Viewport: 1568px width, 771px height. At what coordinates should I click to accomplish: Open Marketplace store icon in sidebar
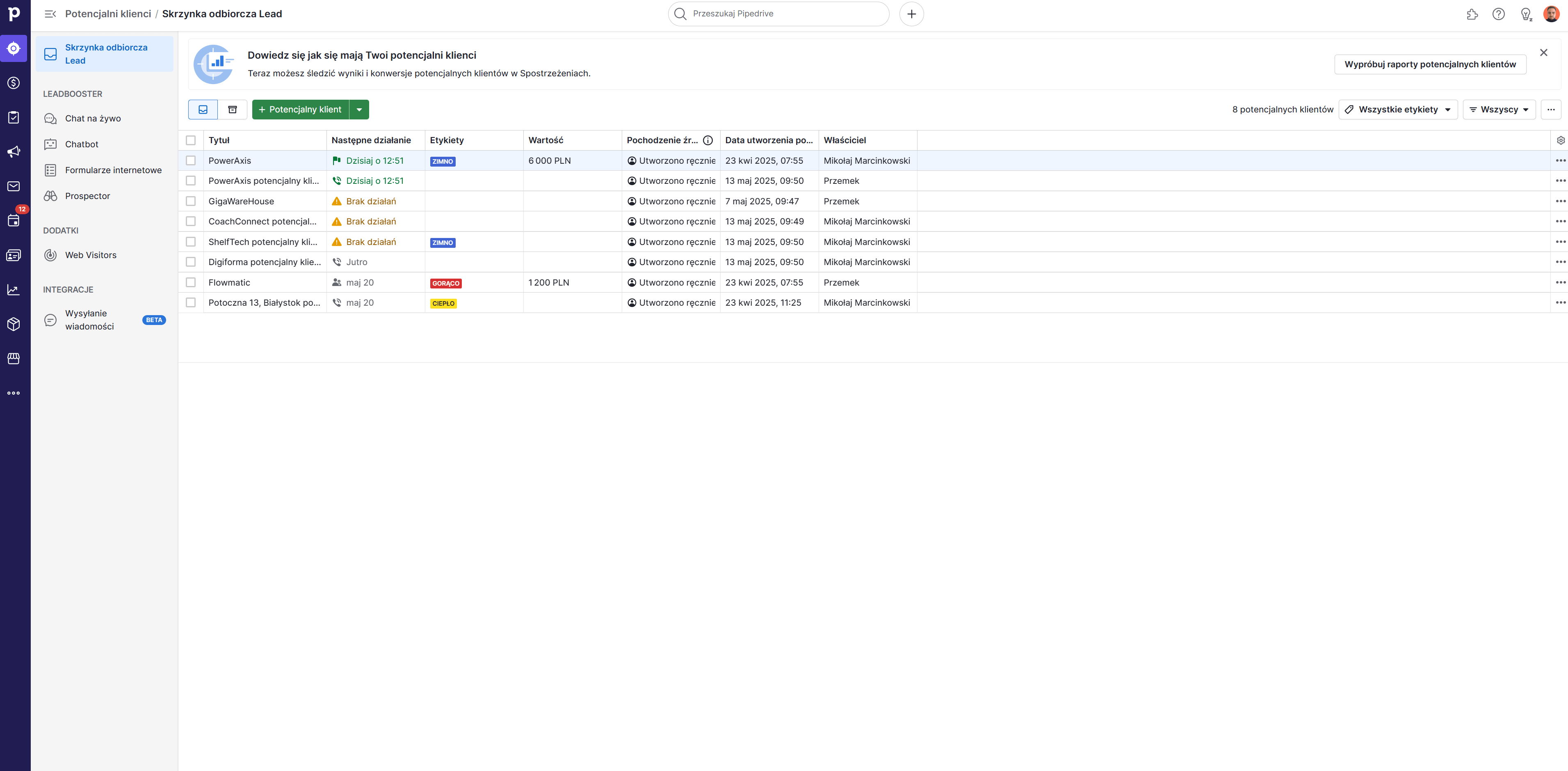[x=14, y=359]
